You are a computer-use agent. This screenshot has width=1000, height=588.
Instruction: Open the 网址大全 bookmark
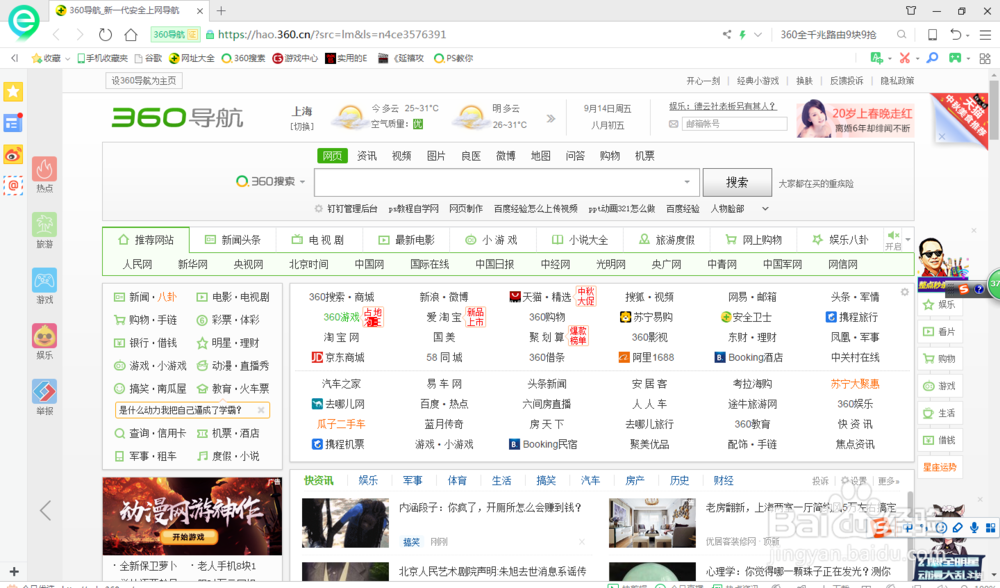click(192, 58)
